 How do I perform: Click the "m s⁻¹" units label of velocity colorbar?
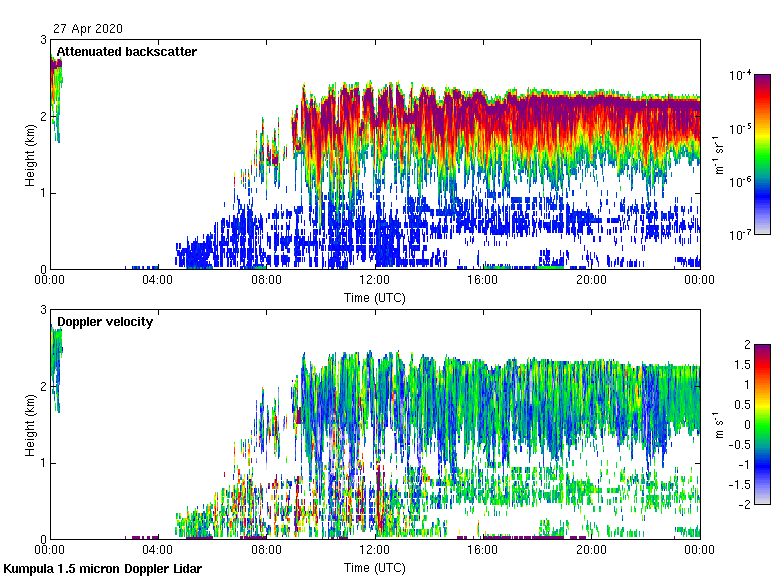(719, 424)
